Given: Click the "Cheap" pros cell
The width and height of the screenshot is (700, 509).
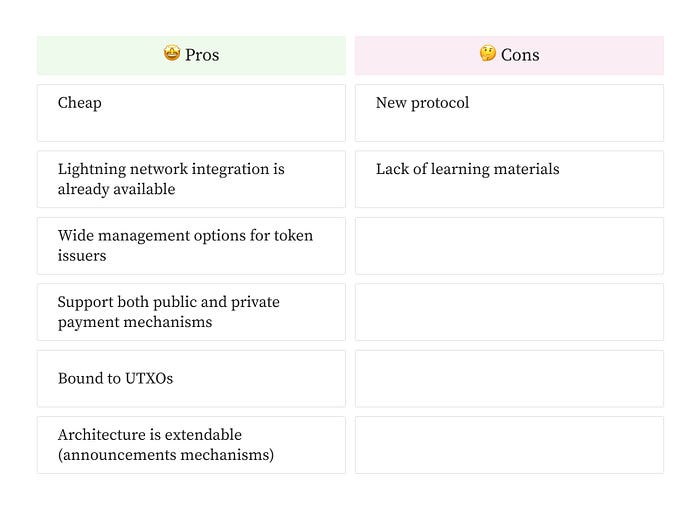Looking at the screenshot, I should 191,112.
